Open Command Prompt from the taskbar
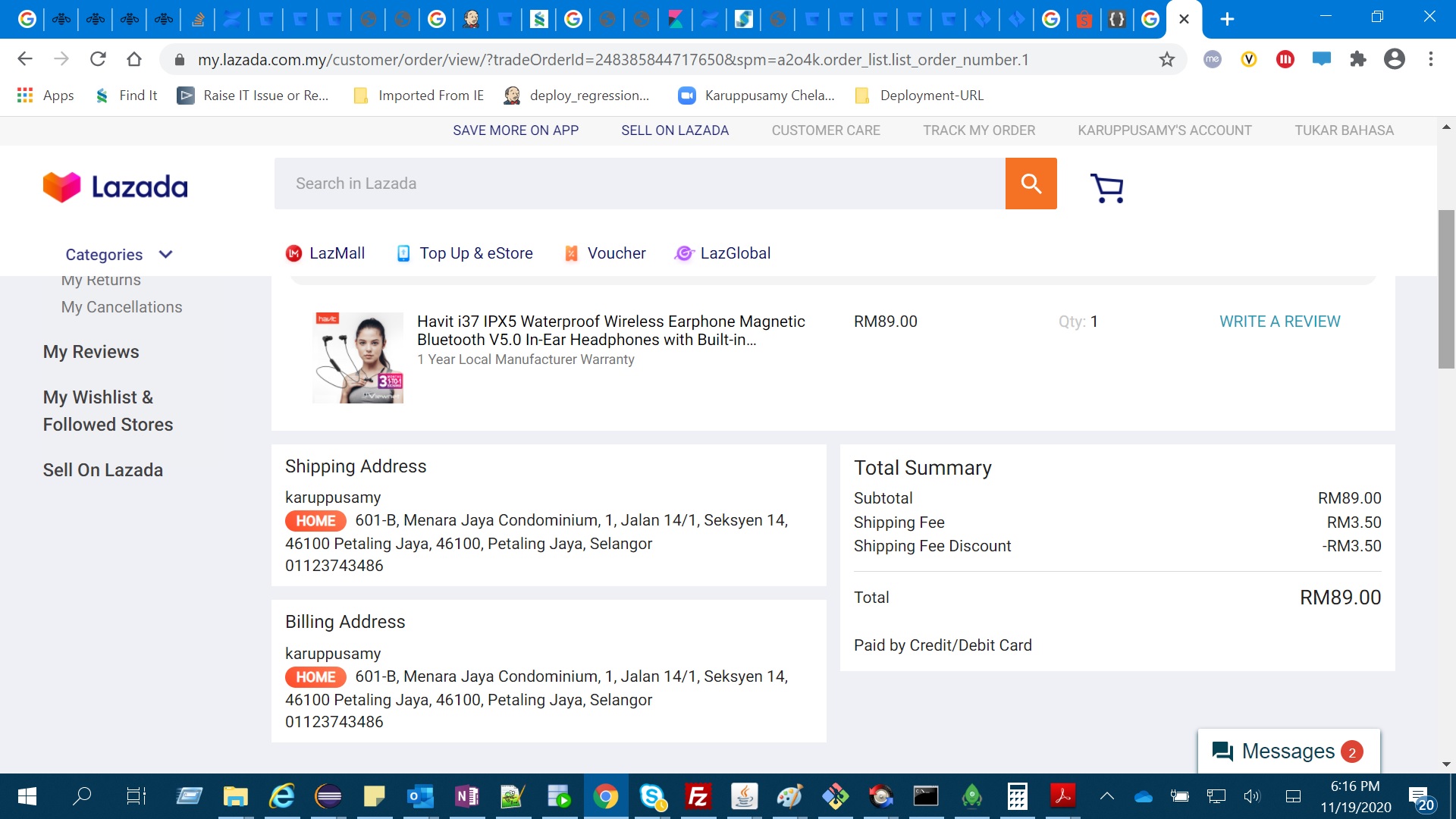 pos(926,796)
